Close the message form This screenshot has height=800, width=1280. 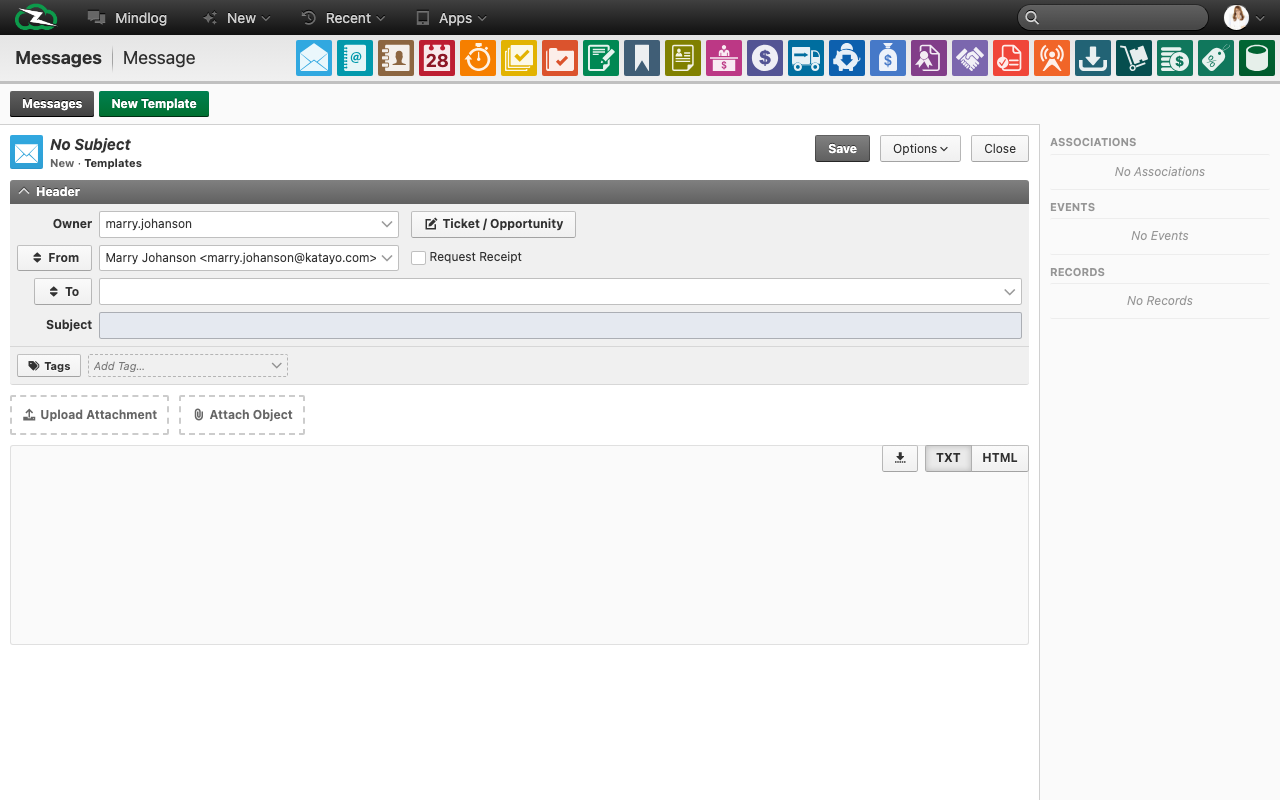pyautogui.click(x=1000, y=149)
